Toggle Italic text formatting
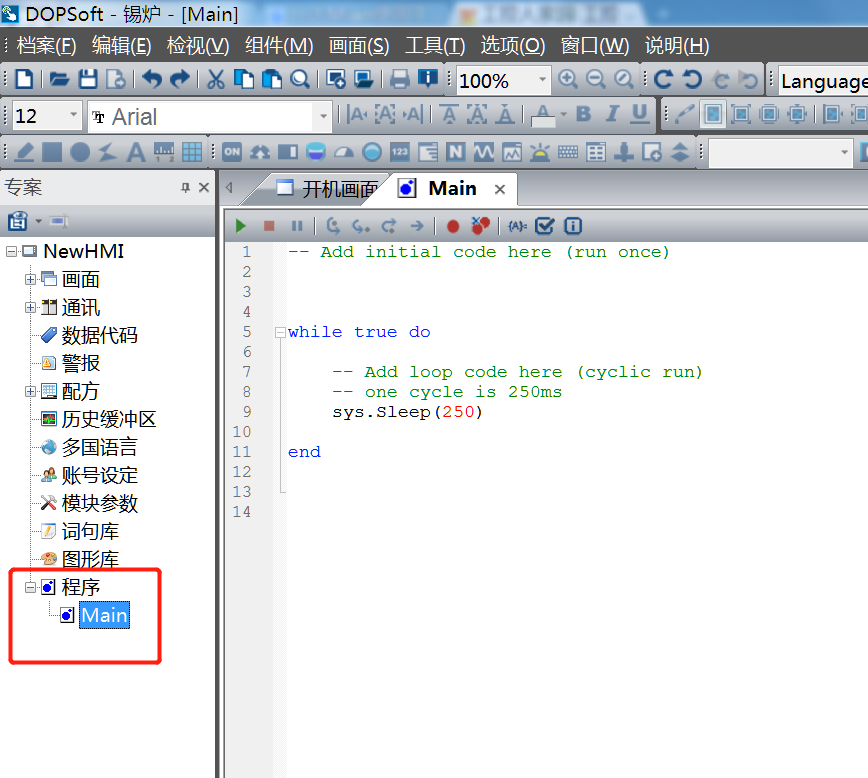Viewport: 868px width, 778px height. (612, 115)
